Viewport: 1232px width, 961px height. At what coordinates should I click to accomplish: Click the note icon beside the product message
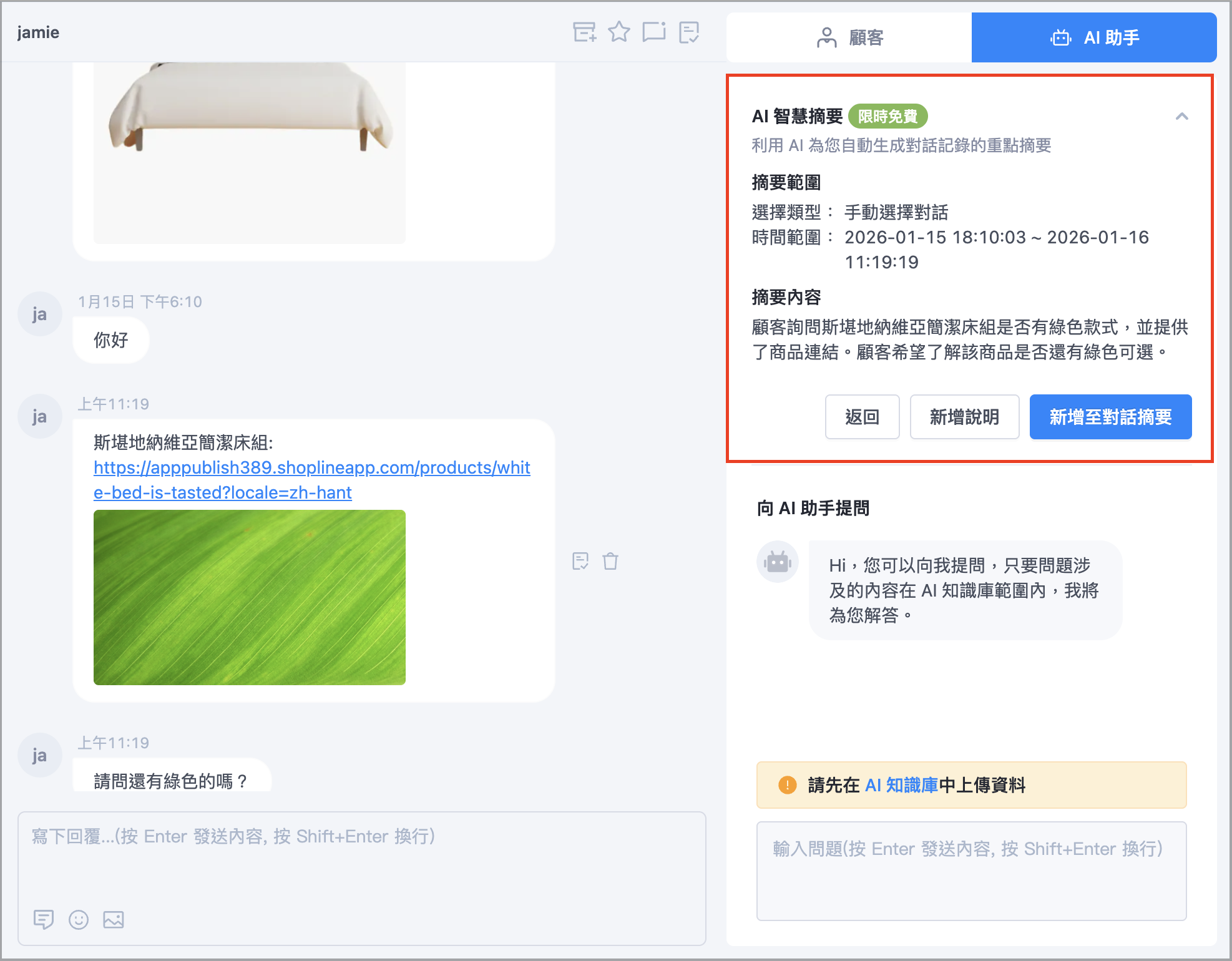pos(580,561)
